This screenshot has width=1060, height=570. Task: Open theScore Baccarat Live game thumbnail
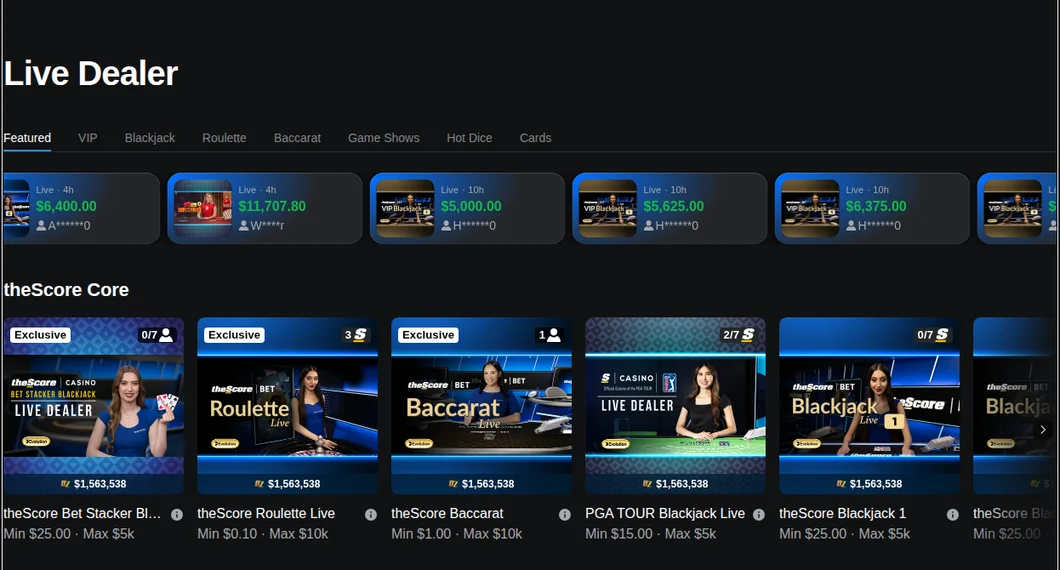tap(481, 406)
